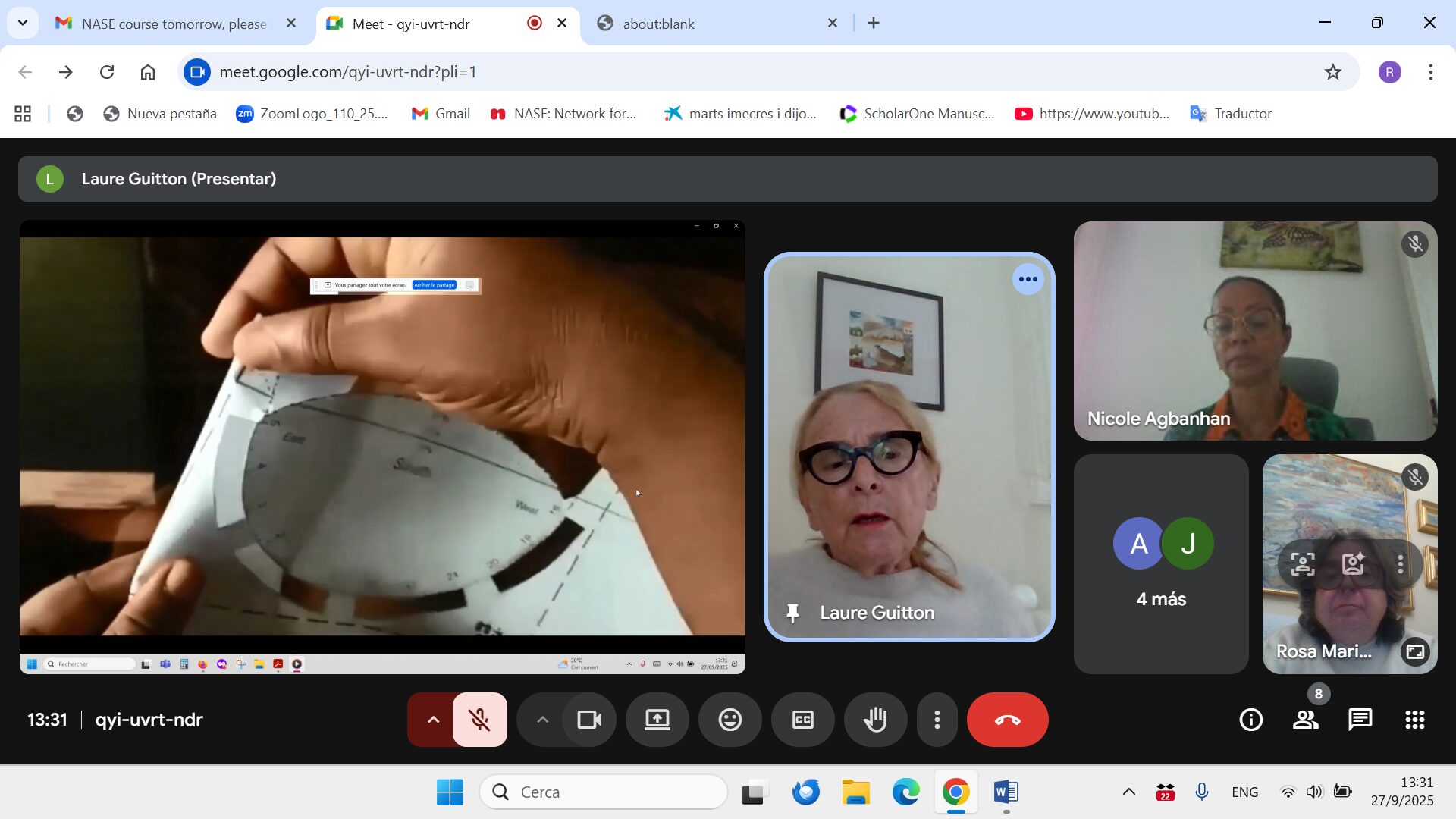Open the activities grid icon
The image size is (1456, 819).
click(x=1414, y=720)
